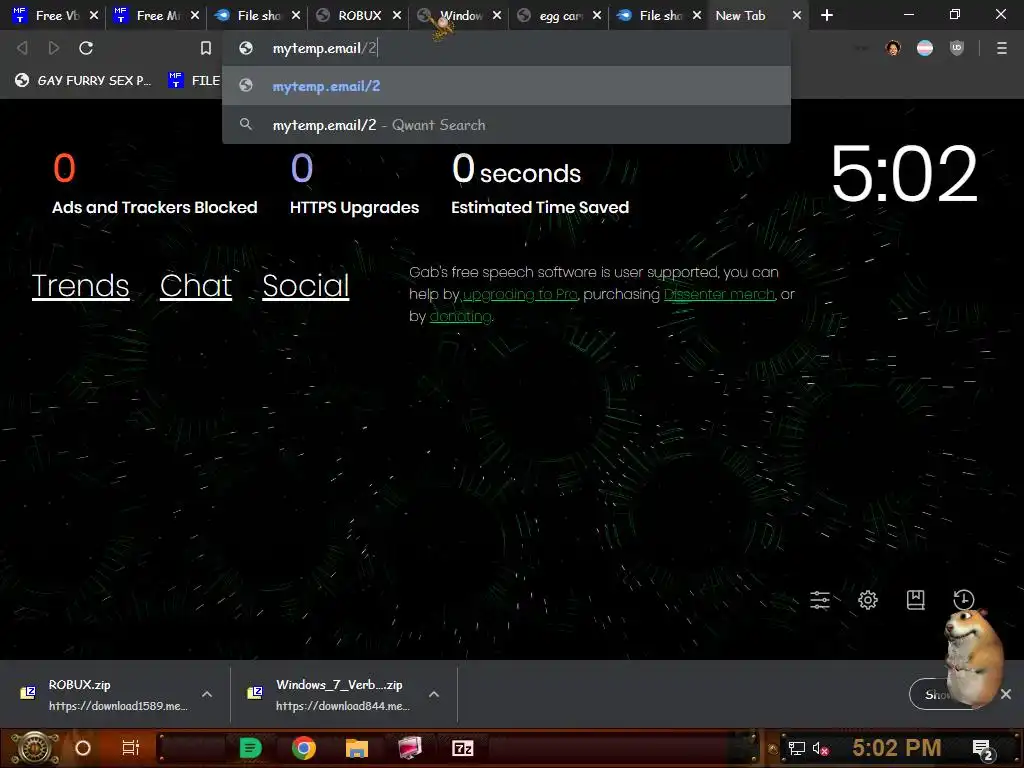This screenshot has width=1024, height=768.
Task: Open the Chat link
Action: 196,285
